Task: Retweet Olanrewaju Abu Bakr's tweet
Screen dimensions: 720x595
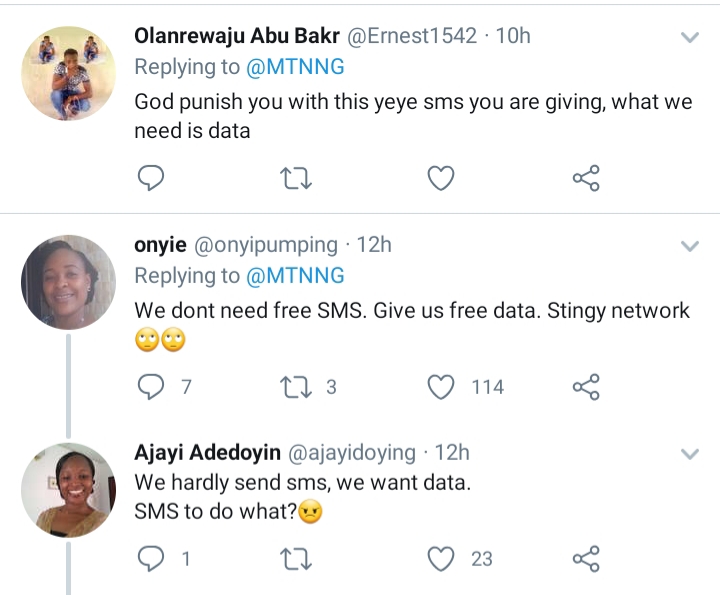Action: pos(296,178)
